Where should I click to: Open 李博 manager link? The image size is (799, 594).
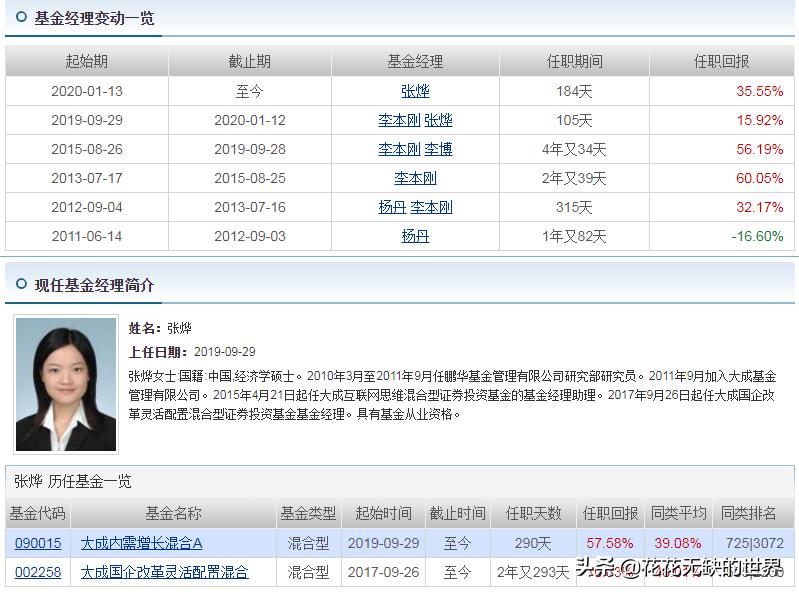click(438, 149)
